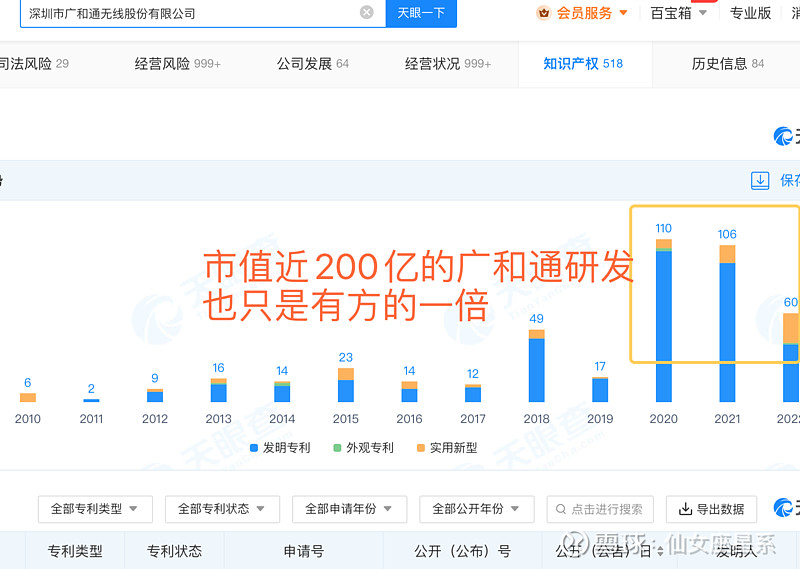This screenshot has width=800, height=569.
Task: Click the 2021 bar with value 106
Action: [727, 323]
